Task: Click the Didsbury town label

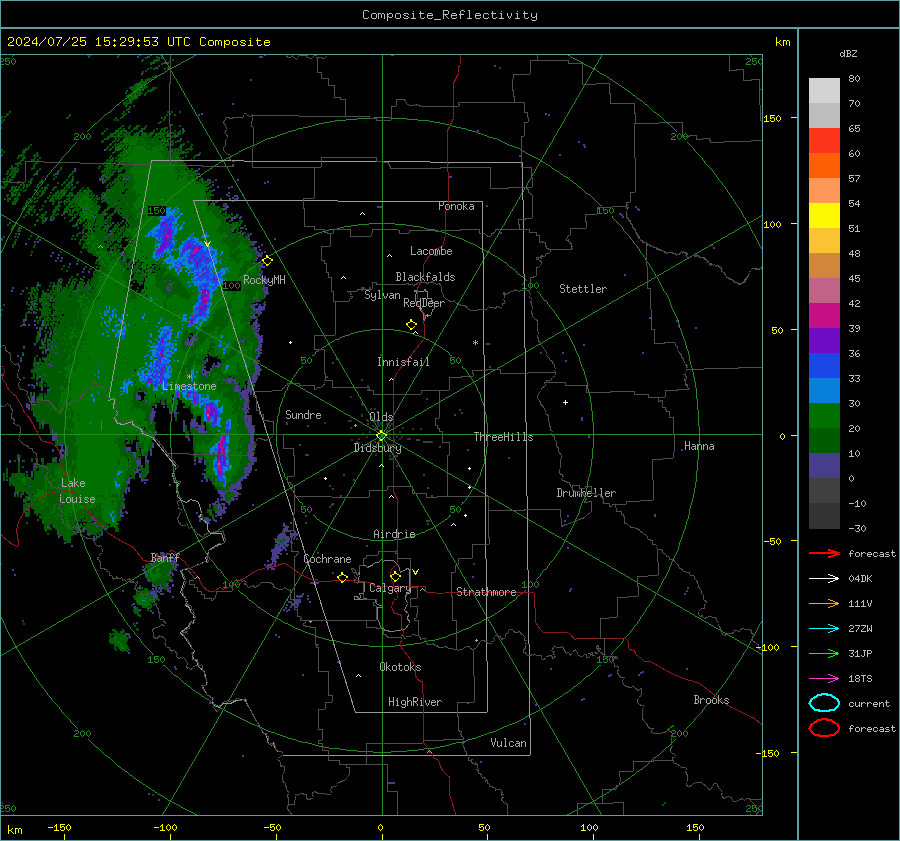Action: tap(378, 448)
